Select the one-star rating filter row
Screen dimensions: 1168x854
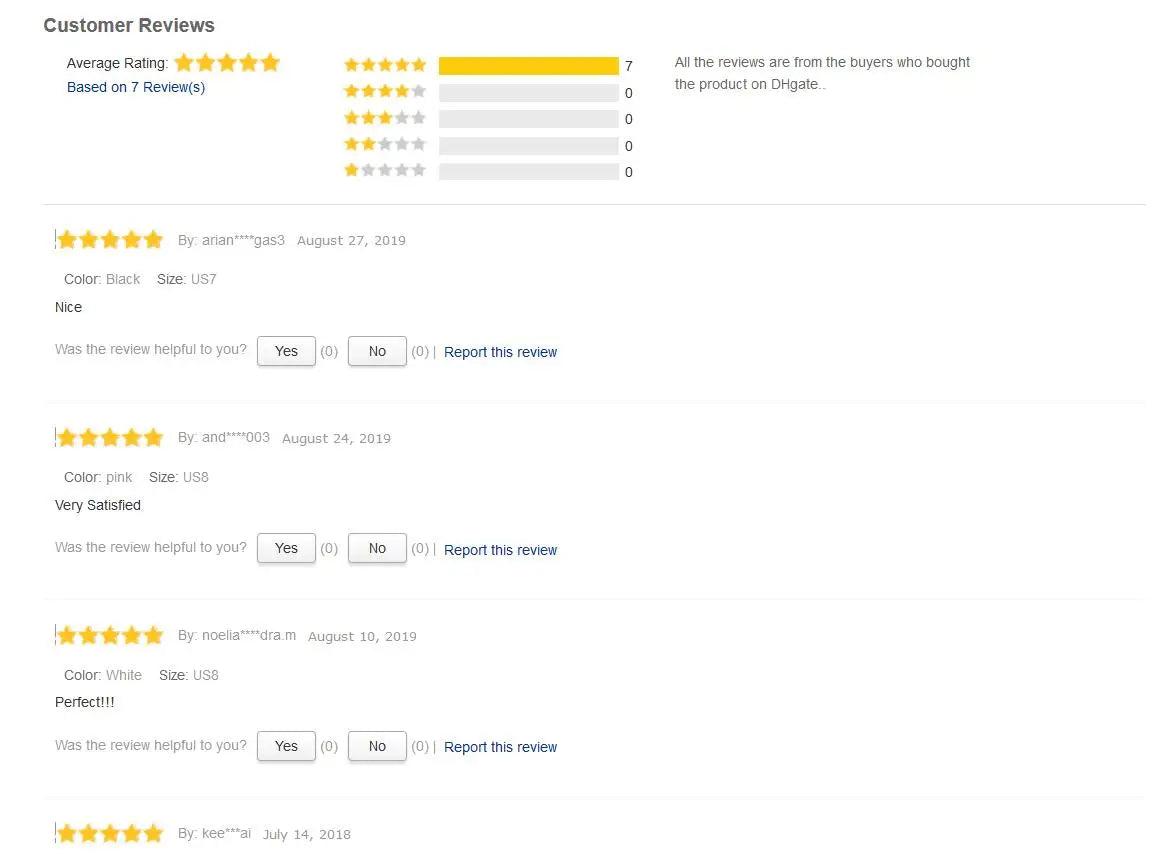point(489,171)
